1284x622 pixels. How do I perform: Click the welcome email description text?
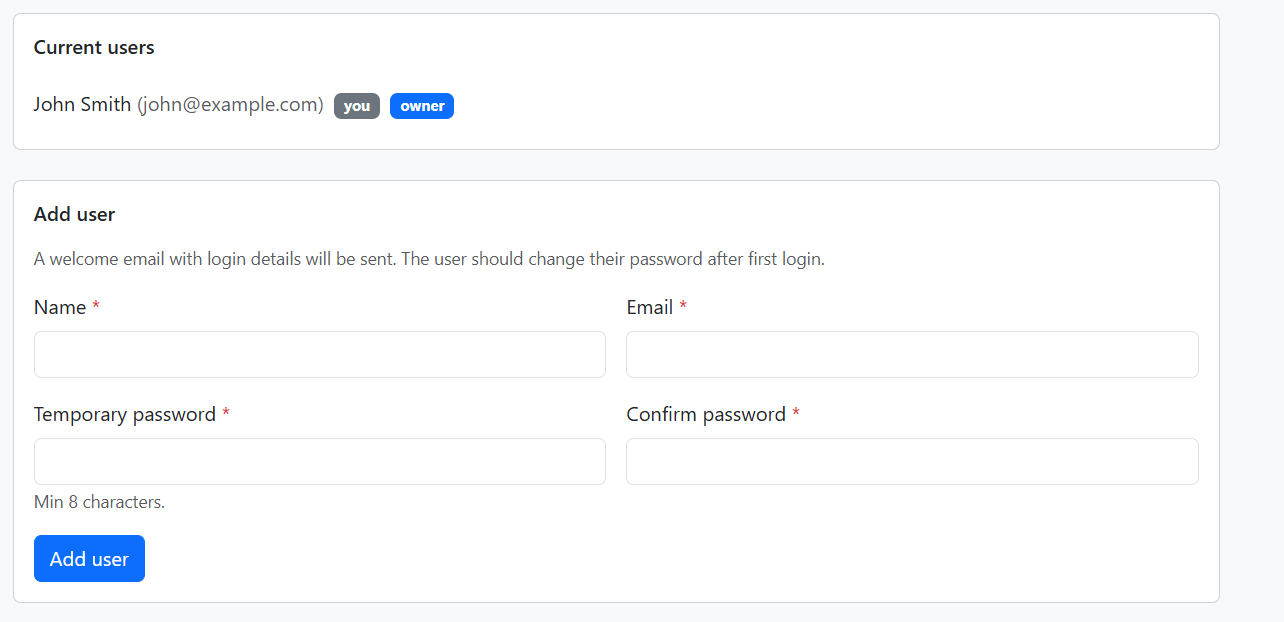click(429, 259)
